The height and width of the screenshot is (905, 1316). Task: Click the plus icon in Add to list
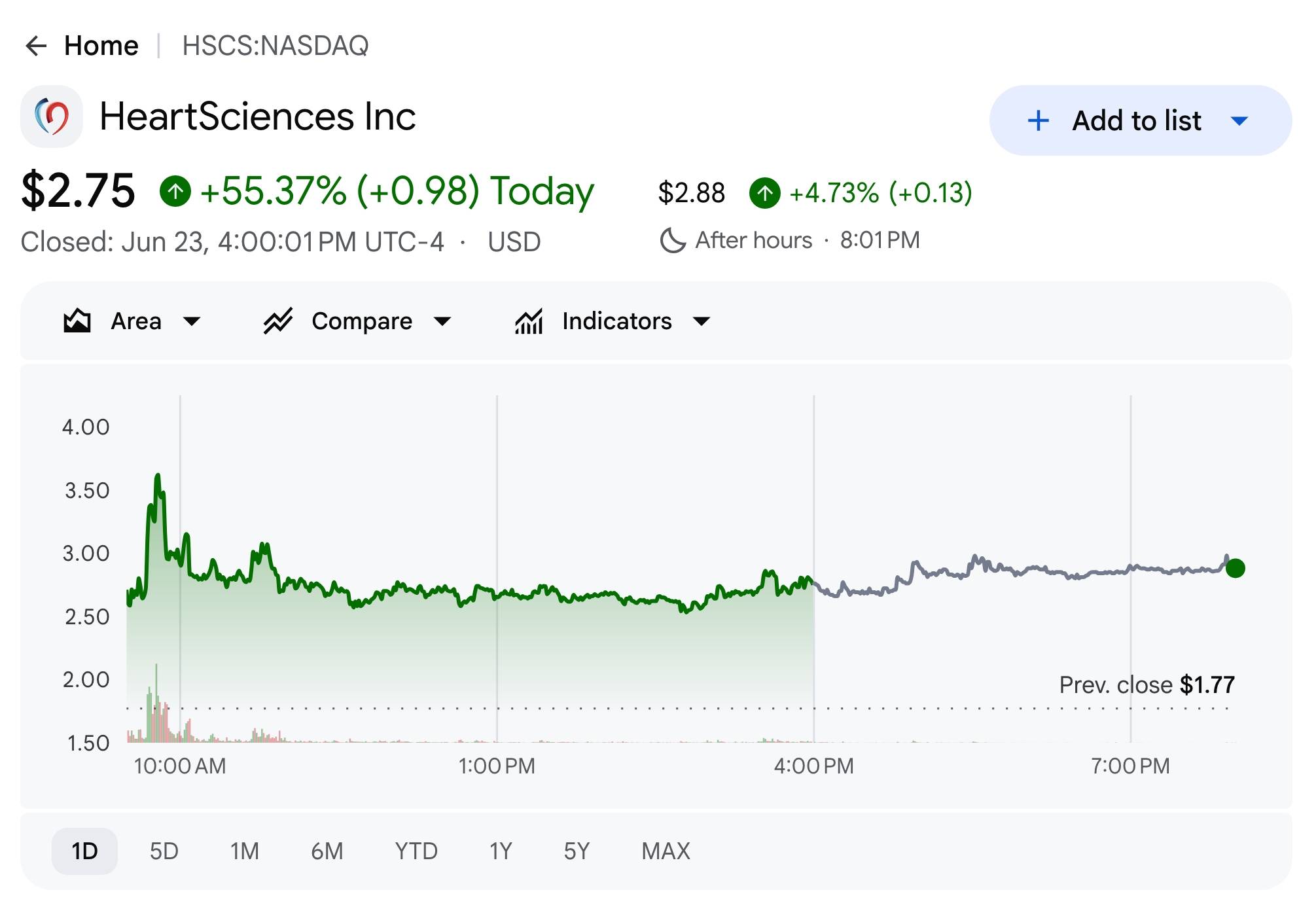tap(1038, 120)
